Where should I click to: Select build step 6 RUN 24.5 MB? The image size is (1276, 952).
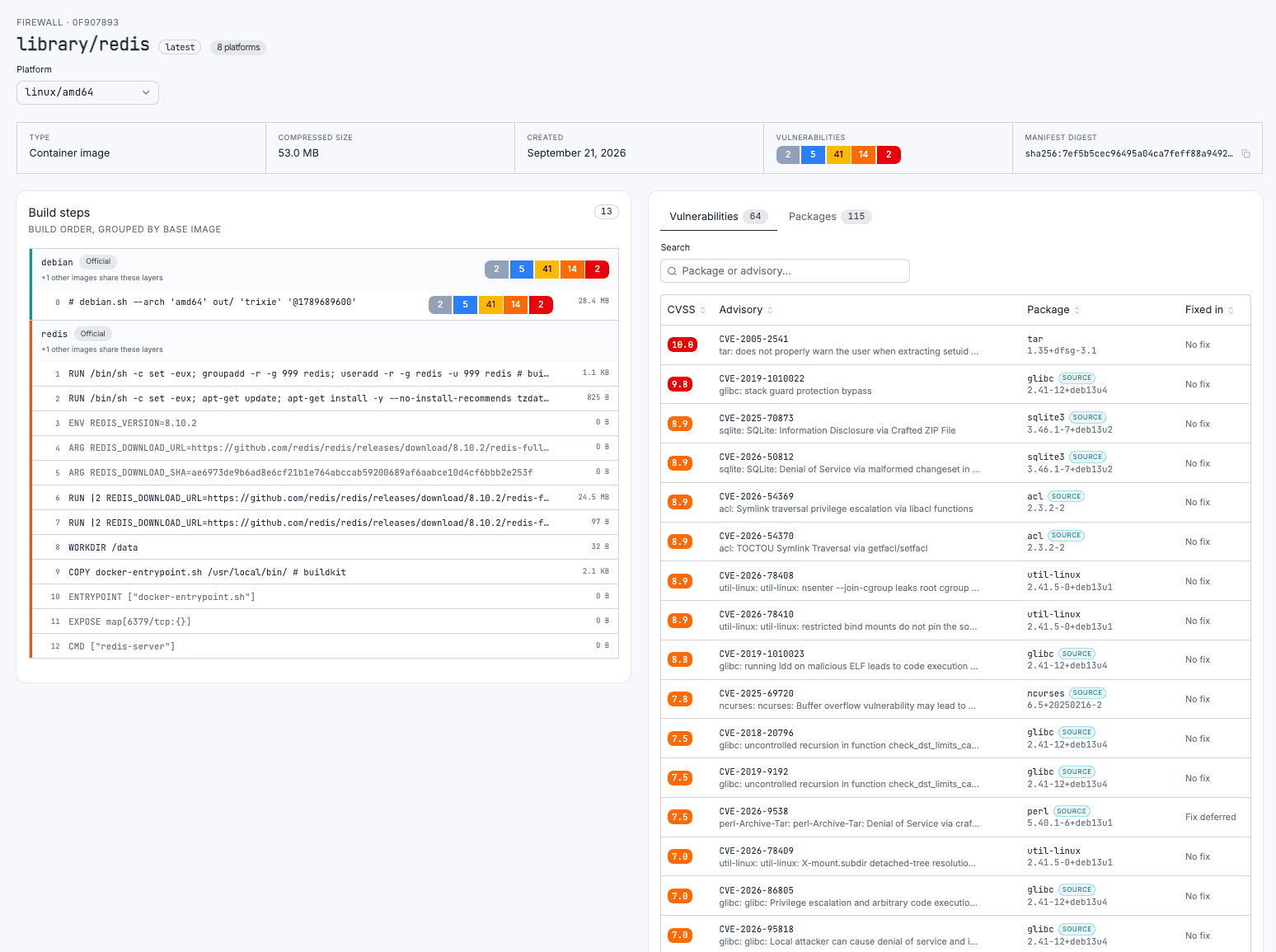coord(324,498)
